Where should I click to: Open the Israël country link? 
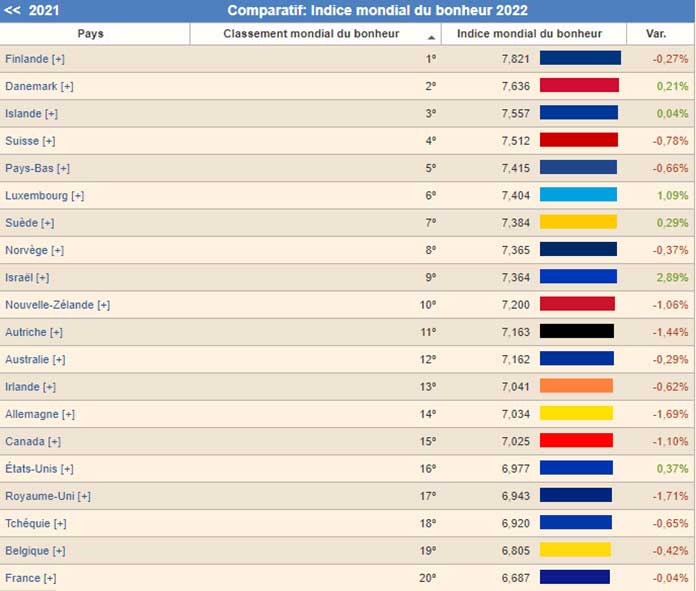point(19,278)
